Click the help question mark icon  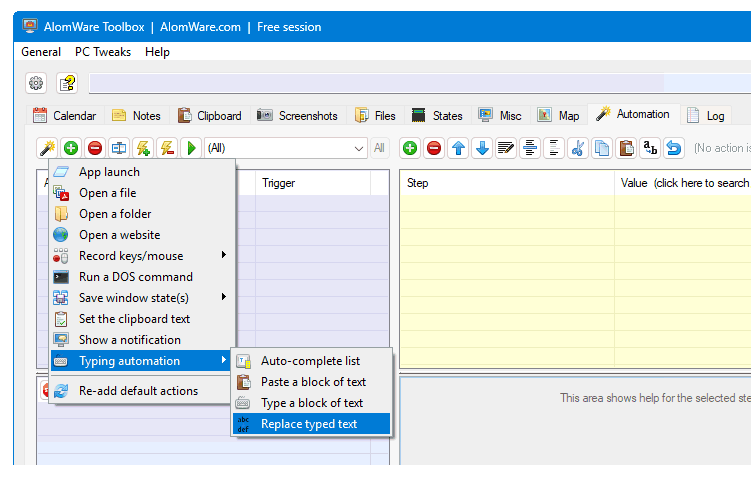tap(67, 83)
